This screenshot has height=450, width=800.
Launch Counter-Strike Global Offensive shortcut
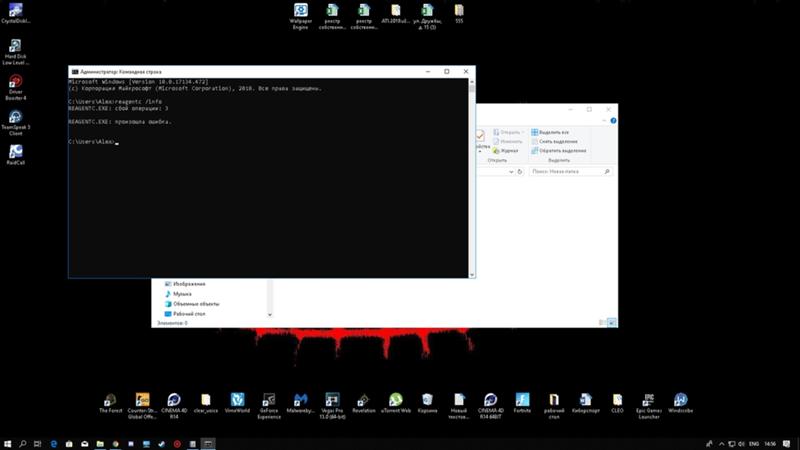pyautogui.click(x=142, y=406)
